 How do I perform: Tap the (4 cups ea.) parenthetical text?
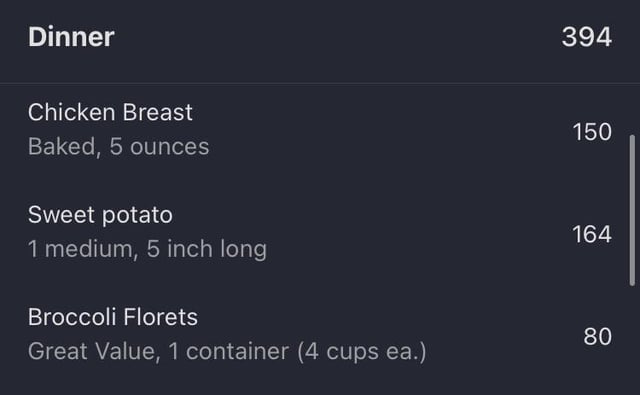click(362, 351)
